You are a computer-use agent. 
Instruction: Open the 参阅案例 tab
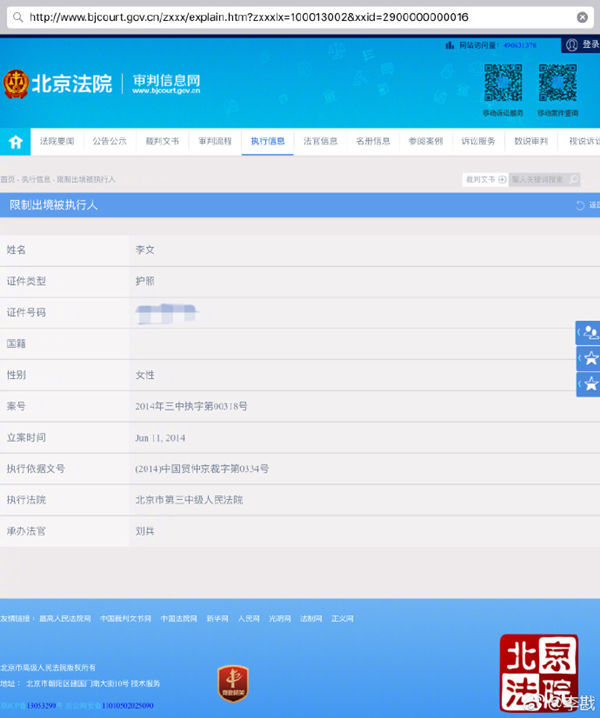pos(425,141)
